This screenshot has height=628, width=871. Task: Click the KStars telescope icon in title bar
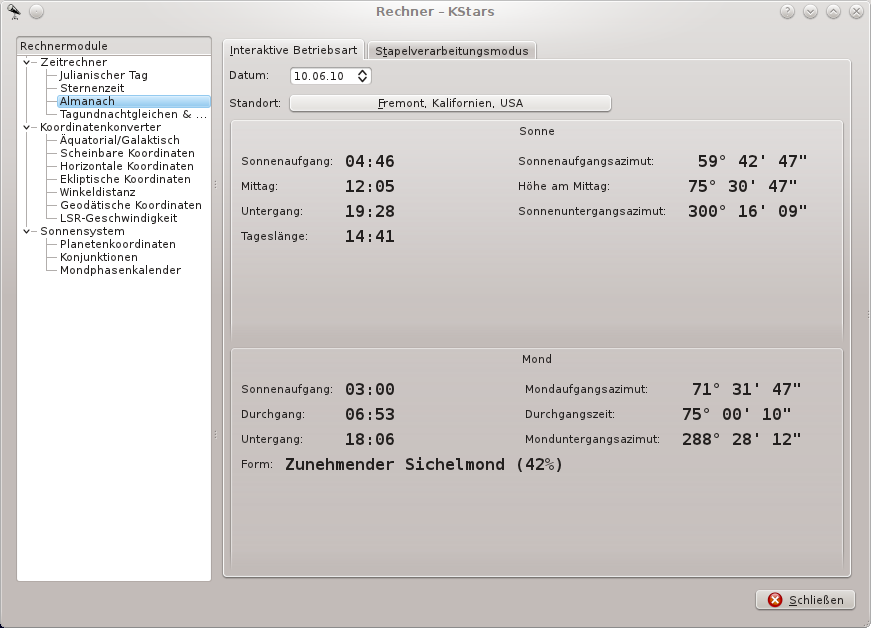pos(14,12)
